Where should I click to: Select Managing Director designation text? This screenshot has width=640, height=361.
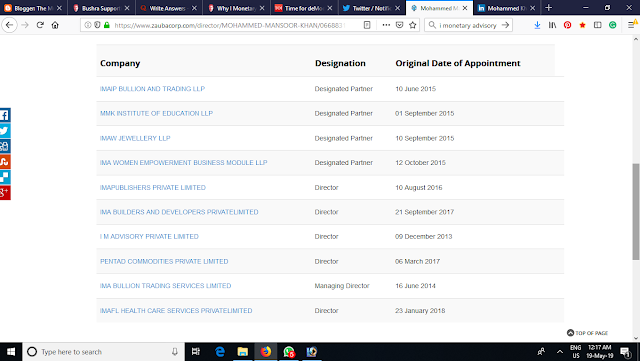[342, 286]
